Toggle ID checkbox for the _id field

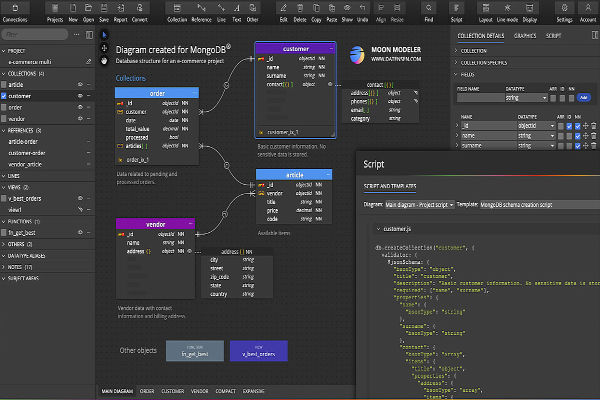pyautogui.click(x=569, y=126)
